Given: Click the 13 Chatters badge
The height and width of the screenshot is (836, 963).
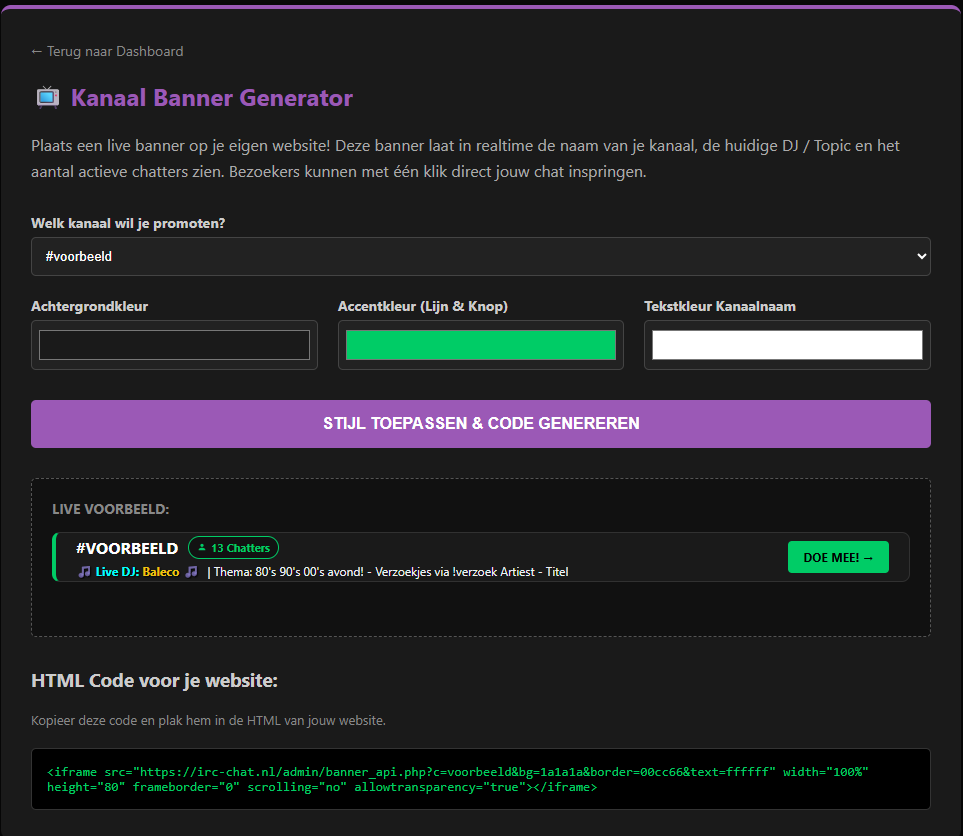Looking at the screenshot, I should [x=233, y=547].
